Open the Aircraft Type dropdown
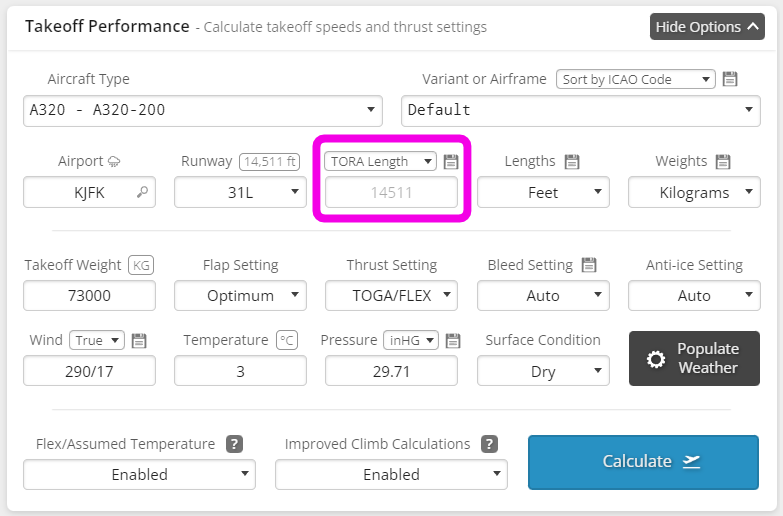This screenshot has height=516, width=783. tap(202, 110)
